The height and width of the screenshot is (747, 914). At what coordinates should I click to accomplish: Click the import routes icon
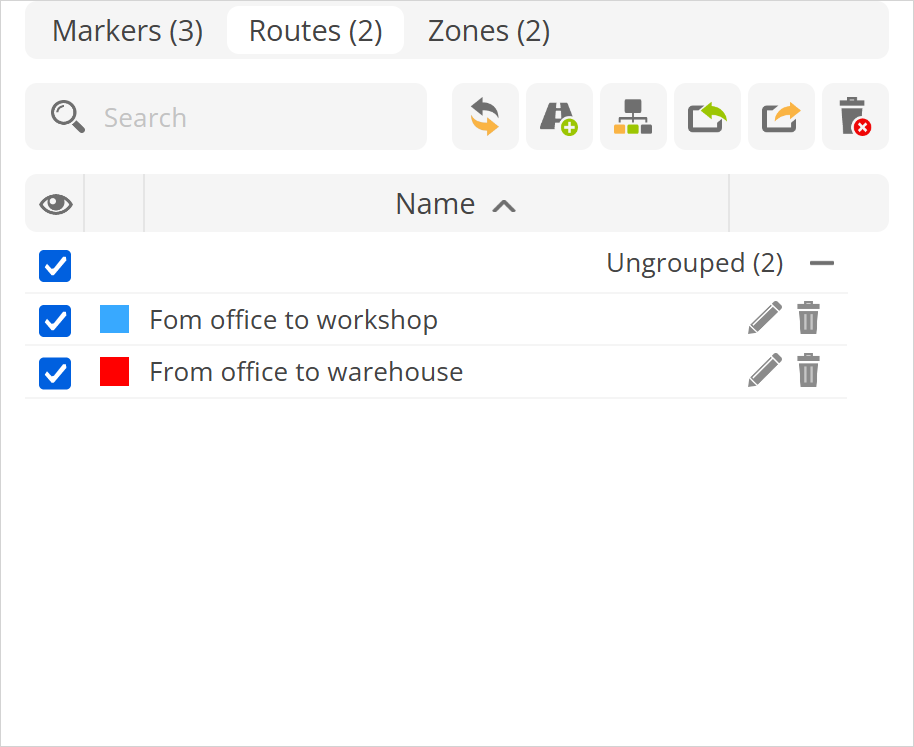707,117
